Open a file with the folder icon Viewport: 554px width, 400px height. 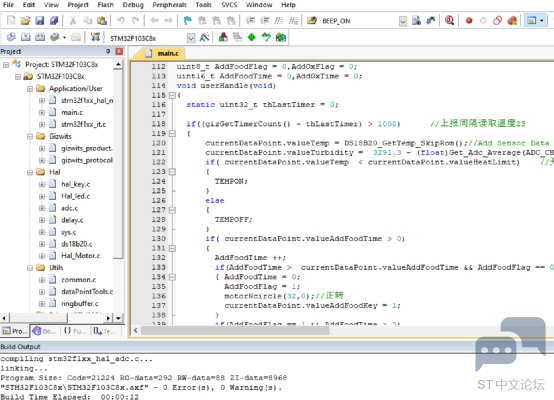[25, 20]
